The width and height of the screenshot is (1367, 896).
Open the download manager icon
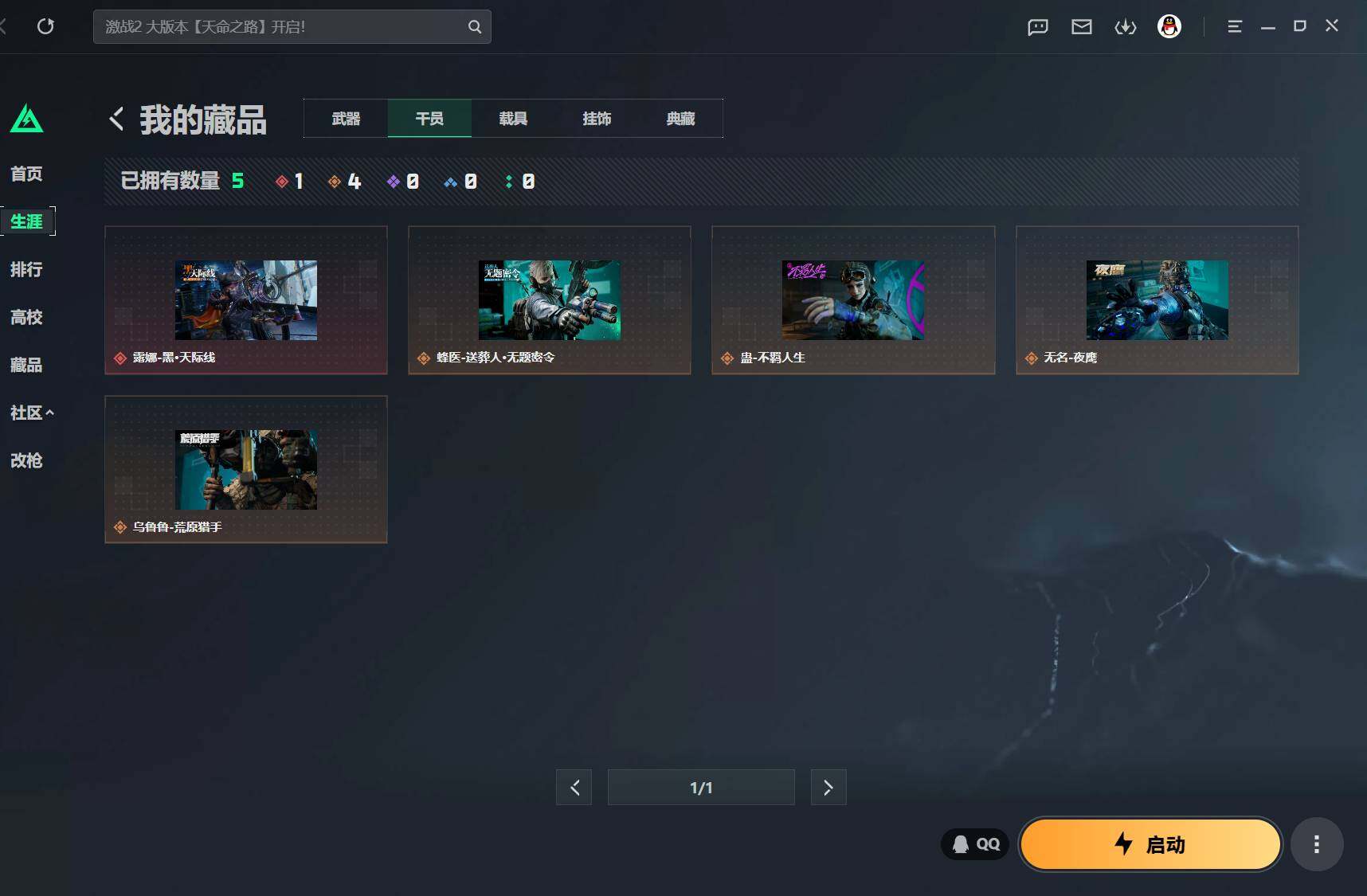point(1126,27)
